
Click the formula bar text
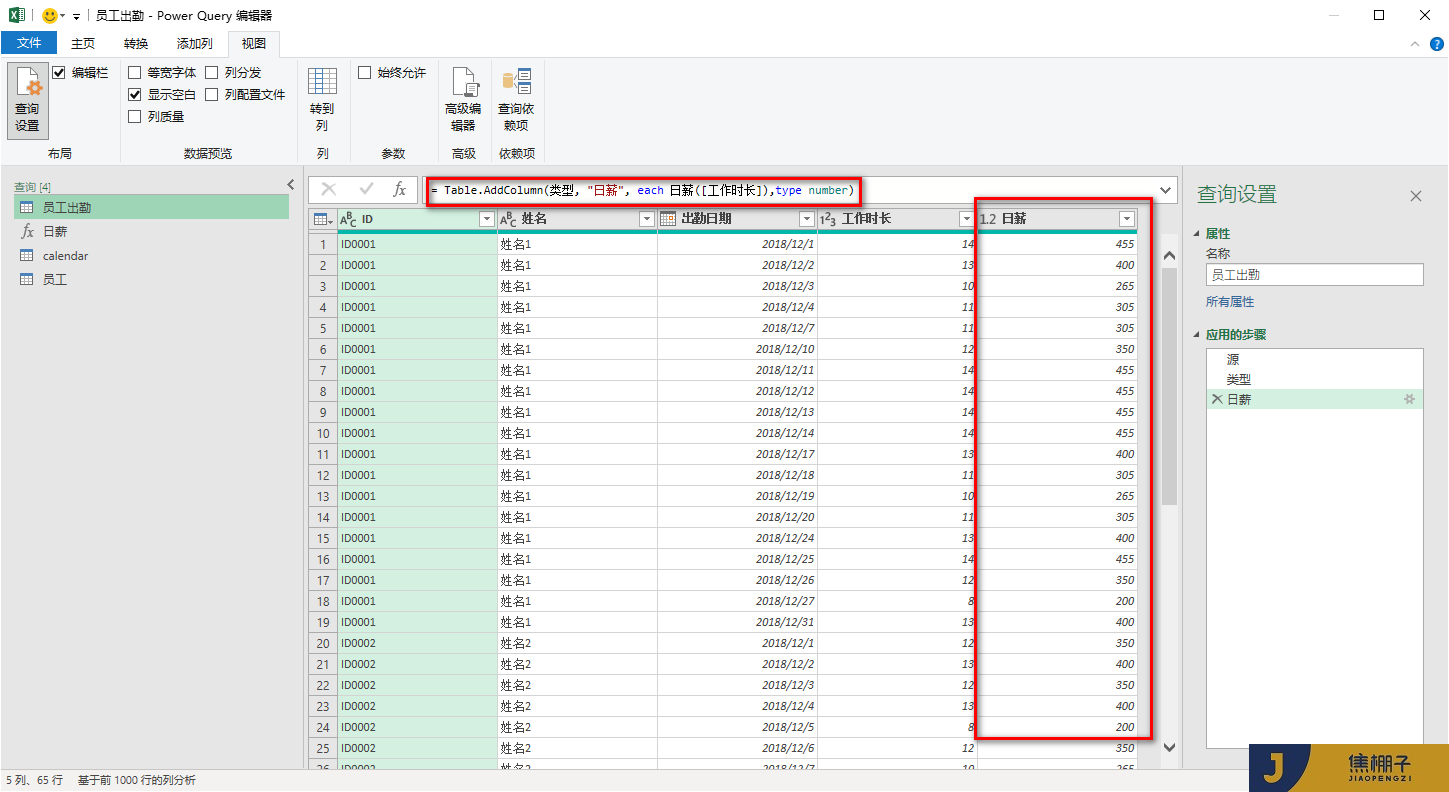pos(642,190)
